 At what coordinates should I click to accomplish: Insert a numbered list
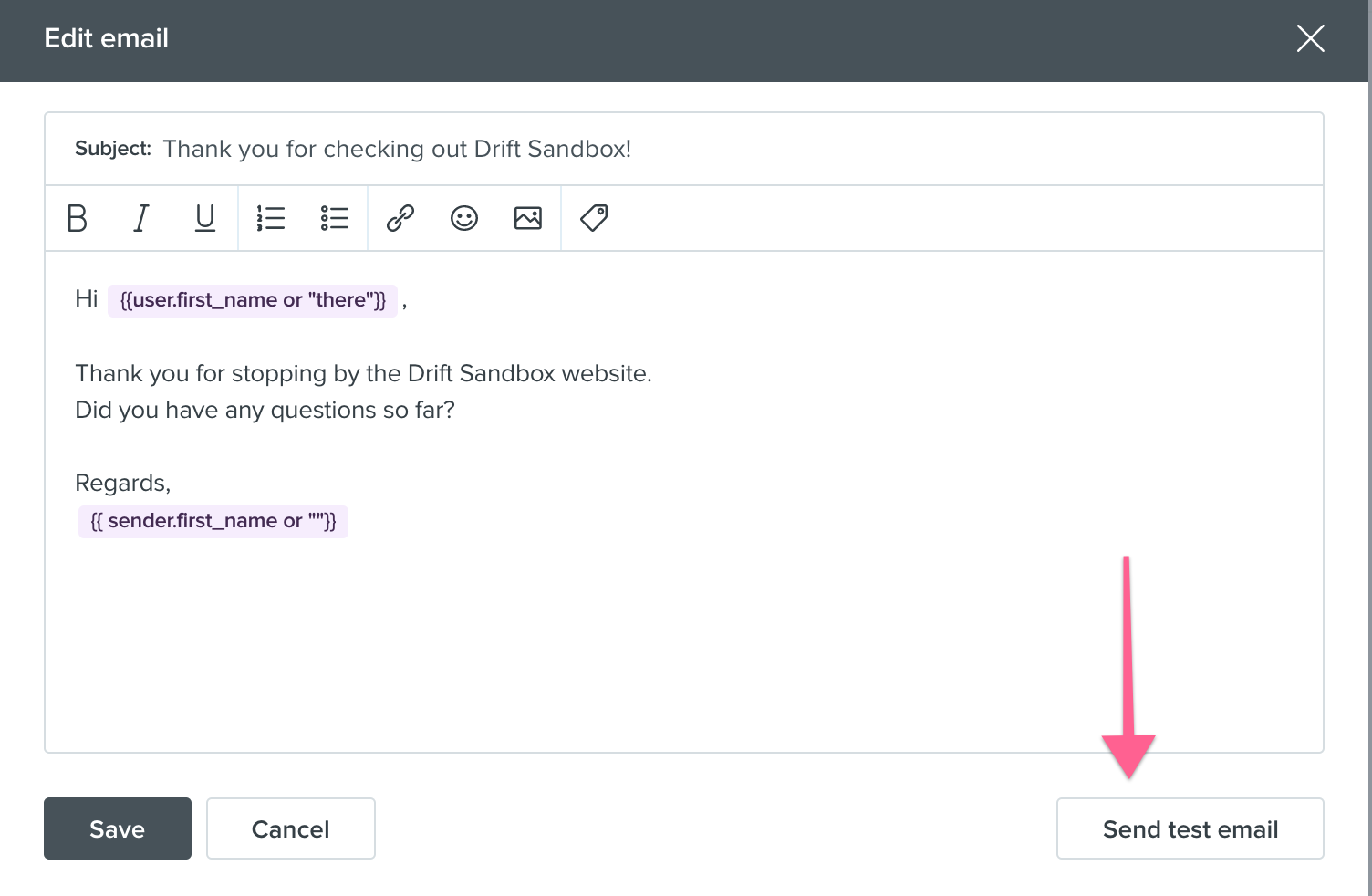271,218
